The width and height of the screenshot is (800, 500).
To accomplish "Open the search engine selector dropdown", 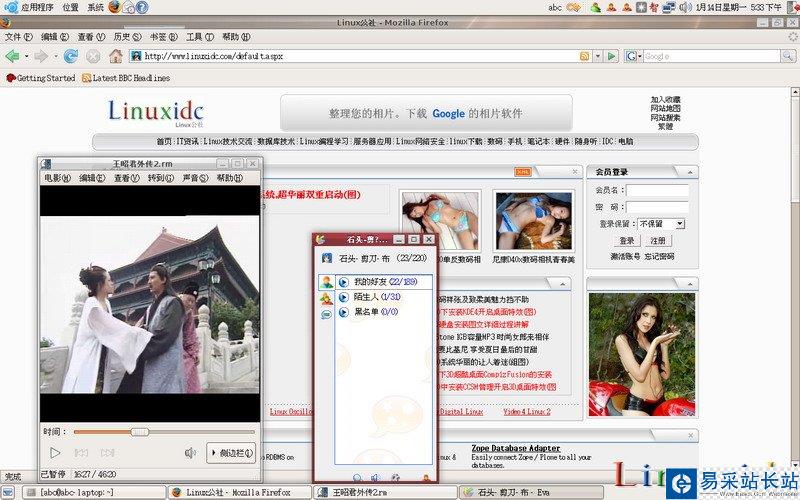I will tap(633, 56).
